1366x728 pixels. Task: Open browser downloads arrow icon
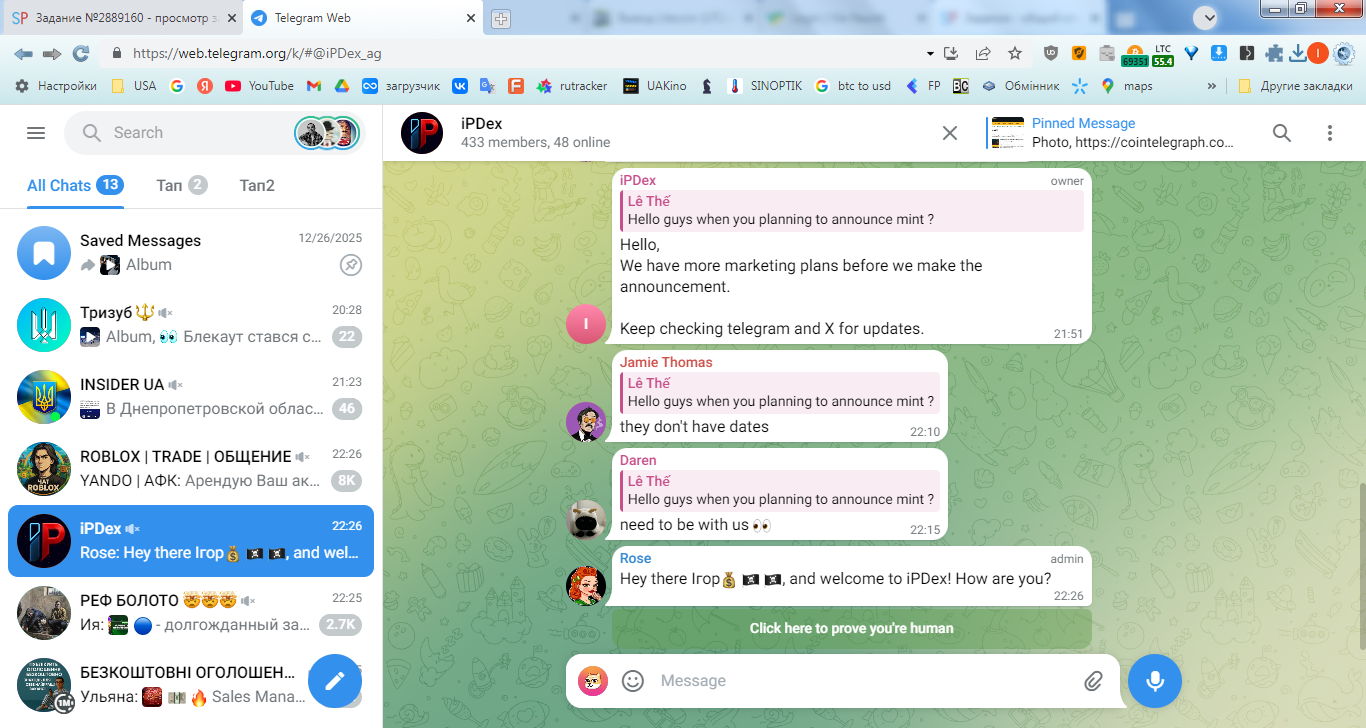click(1297, 54)
